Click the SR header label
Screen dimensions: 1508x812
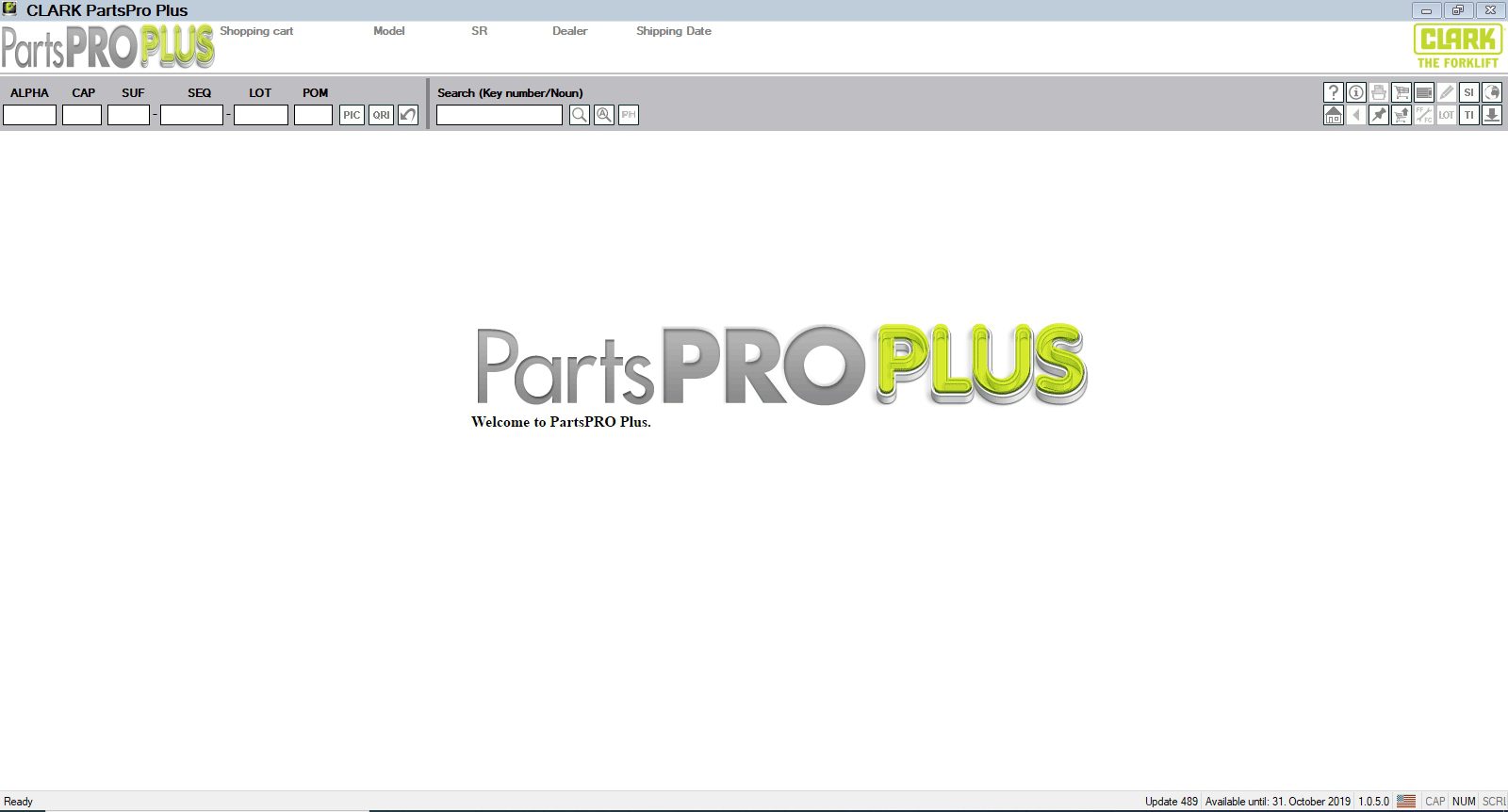480,31
